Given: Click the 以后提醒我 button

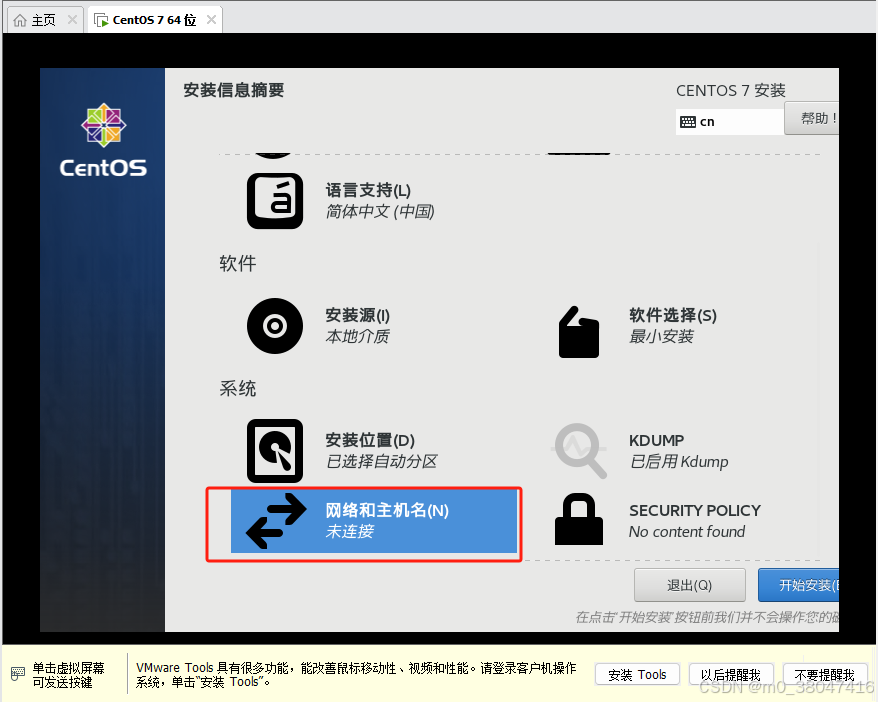Looking at the screenshot, I should pos(731,675).
